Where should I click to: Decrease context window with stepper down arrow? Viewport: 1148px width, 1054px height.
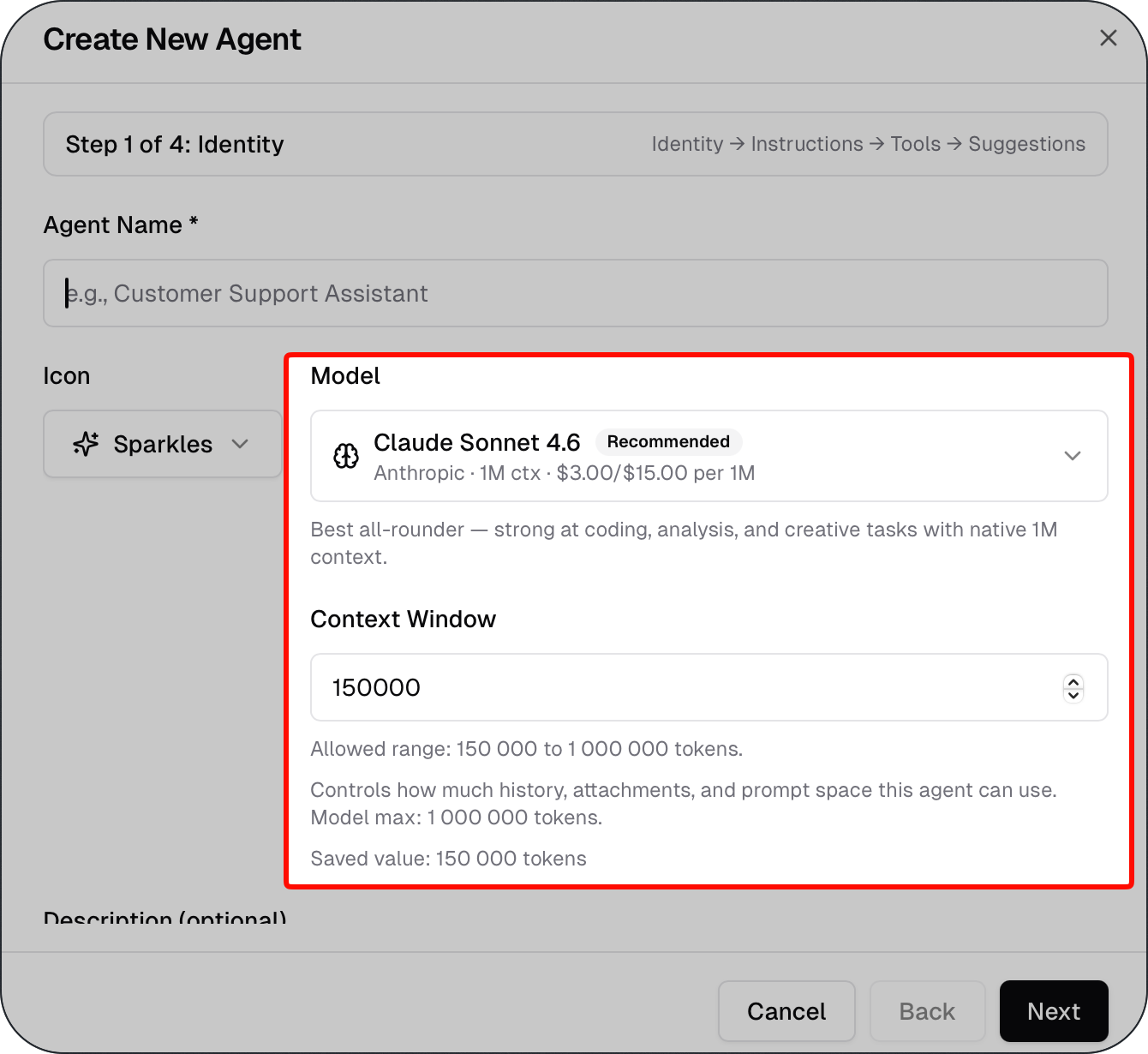pos(1073,694)
